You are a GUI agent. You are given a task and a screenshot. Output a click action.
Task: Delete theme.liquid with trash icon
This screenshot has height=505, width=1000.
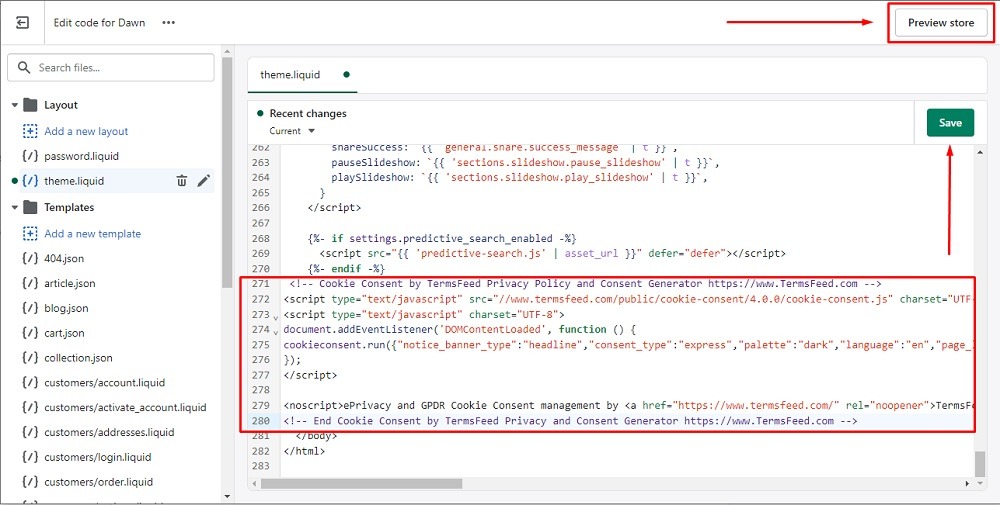click(182, 181)
